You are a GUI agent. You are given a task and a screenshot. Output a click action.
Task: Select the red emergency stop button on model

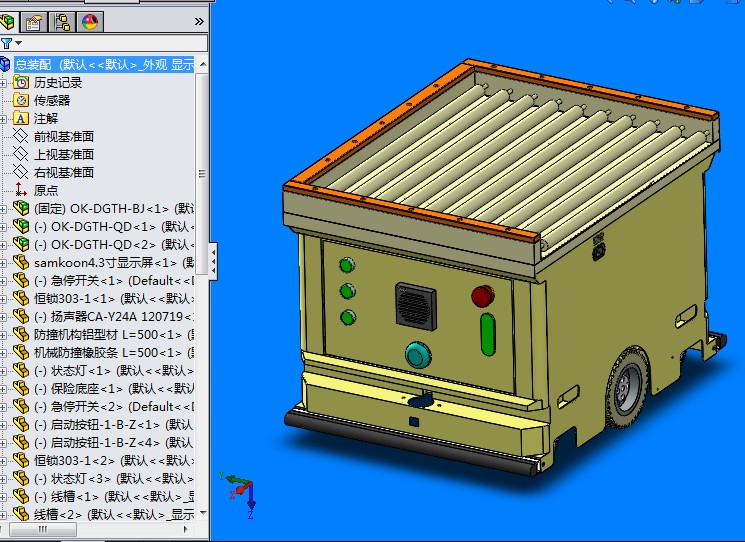click(x=483, y=296)
